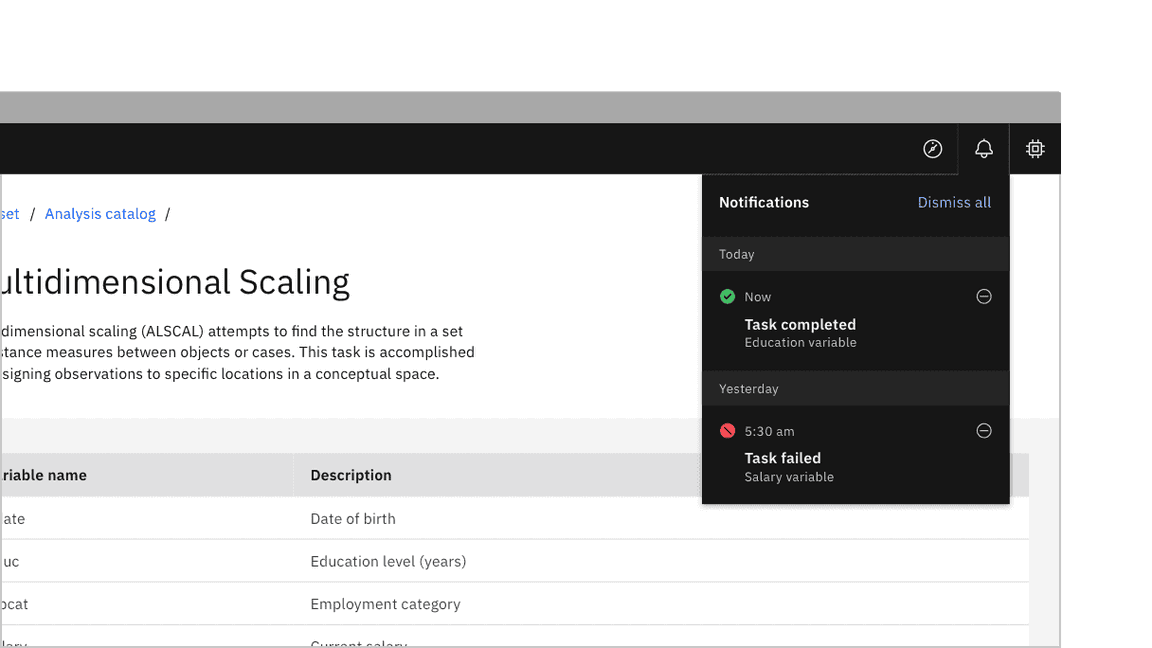Click the Salary variable notification subtitle
1152x648 pixels.
coord(789,478)
